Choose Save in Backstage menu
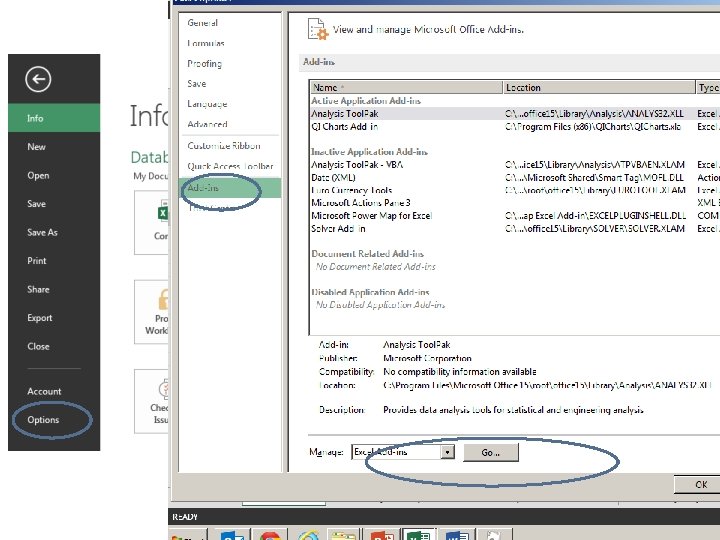 (54, 204)
